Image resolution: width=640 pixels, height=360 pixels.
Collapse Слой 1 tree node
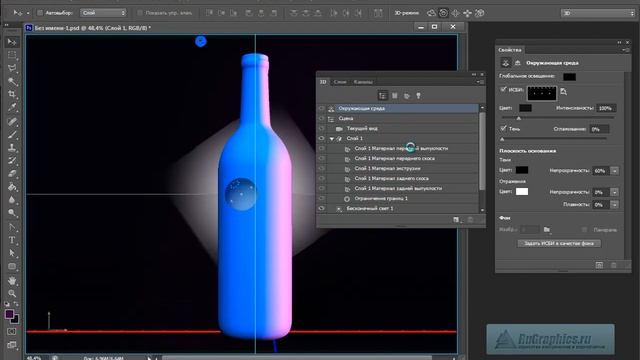(332, 139)
